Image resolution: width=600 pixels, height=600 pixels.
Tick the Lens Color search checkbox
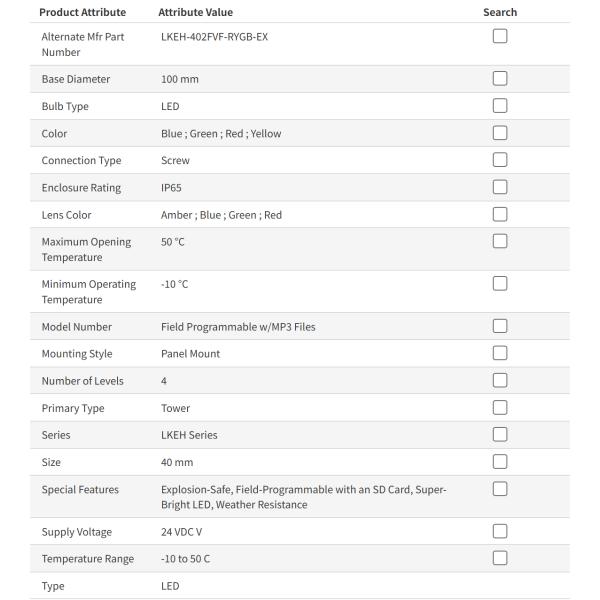(500, 213)
